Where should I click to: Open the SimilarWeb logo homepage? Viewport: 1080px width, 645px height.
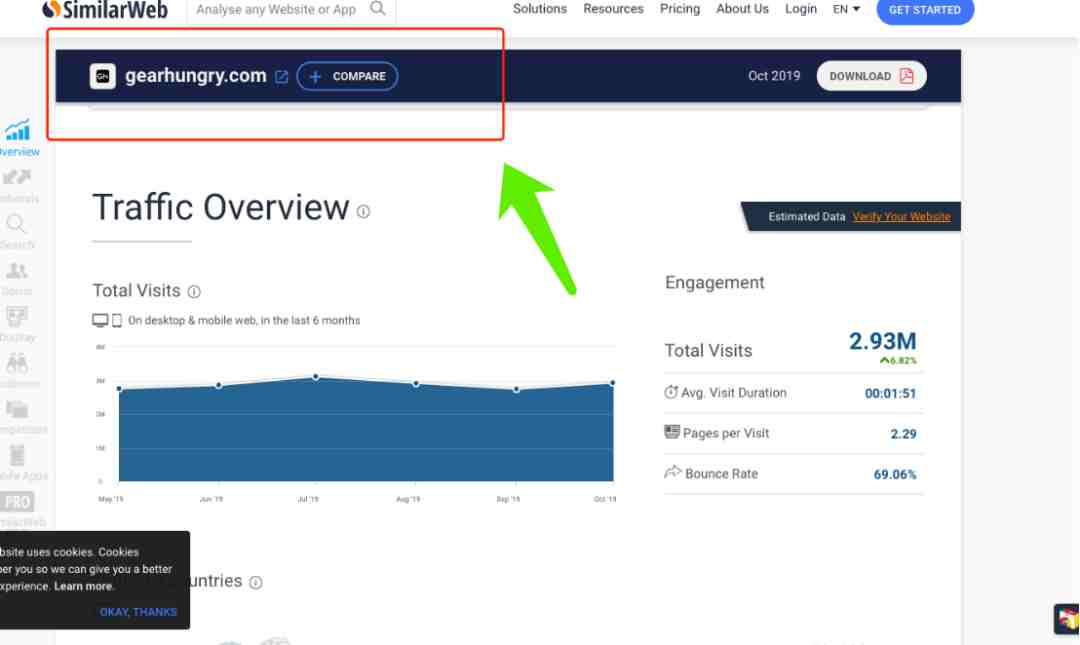click(x=105, y=9)
